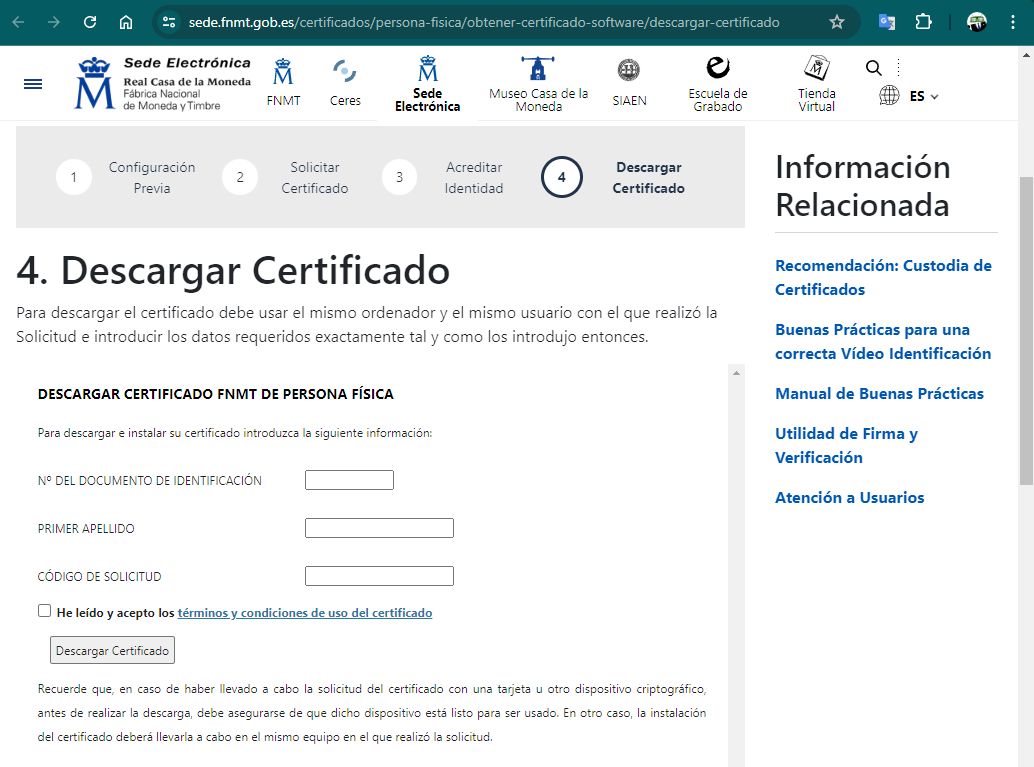Open Escuela de Grabado icon

[x=717, y=69]
